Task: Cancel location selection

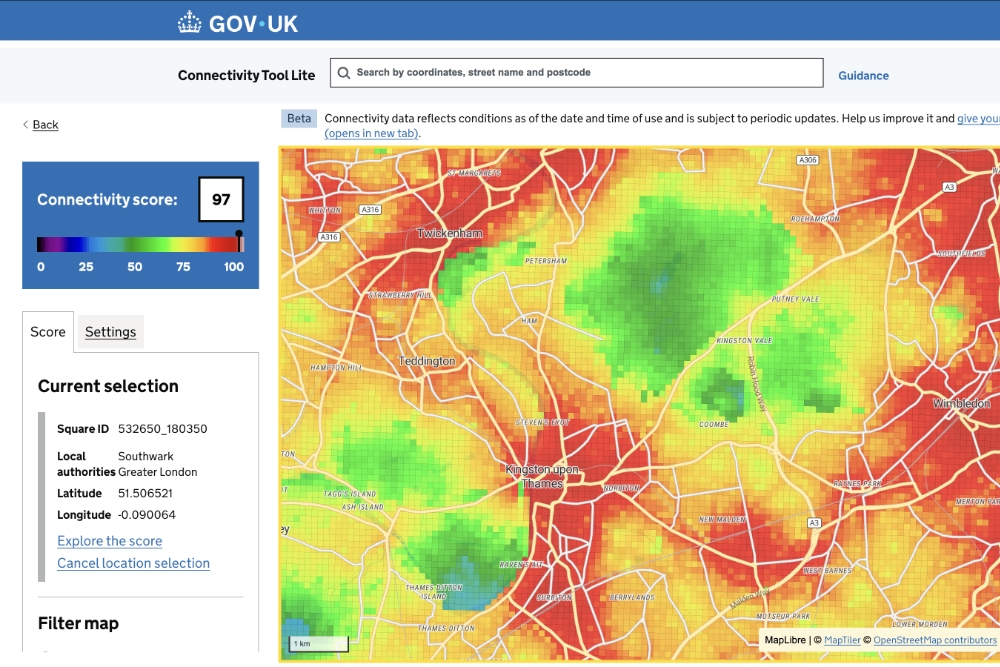Action: (x=133, y=563)
